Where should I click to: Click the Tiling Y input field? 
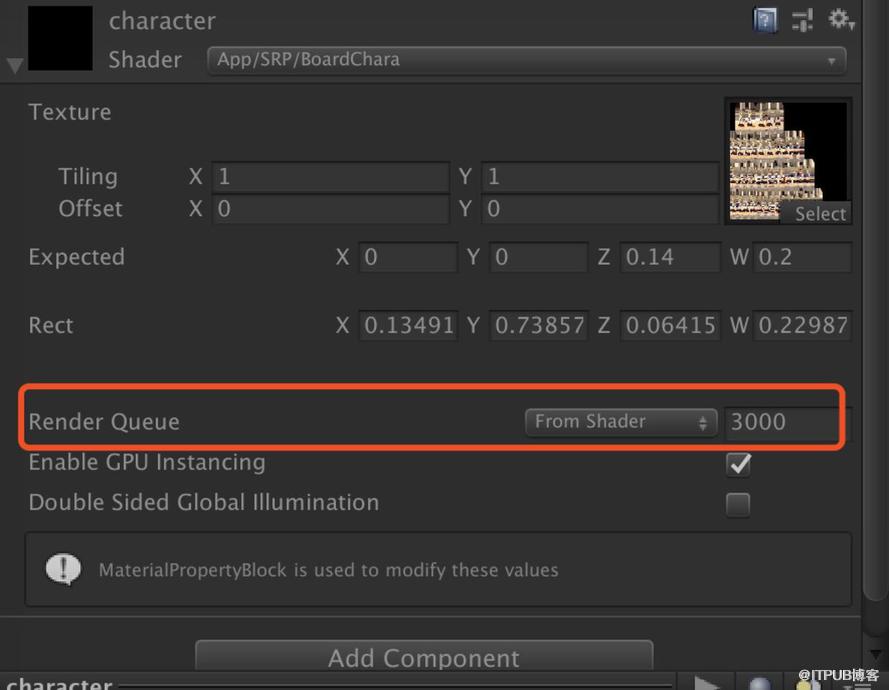click(x=600, y=177)
